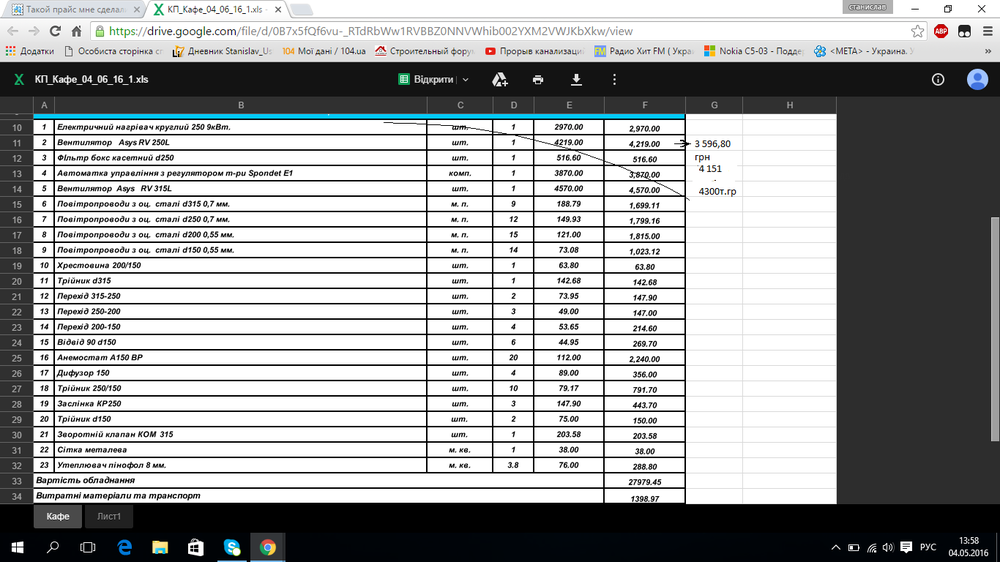Open Дневник Stanislav bookmark

pyautogui.click(x=223, y=51)
